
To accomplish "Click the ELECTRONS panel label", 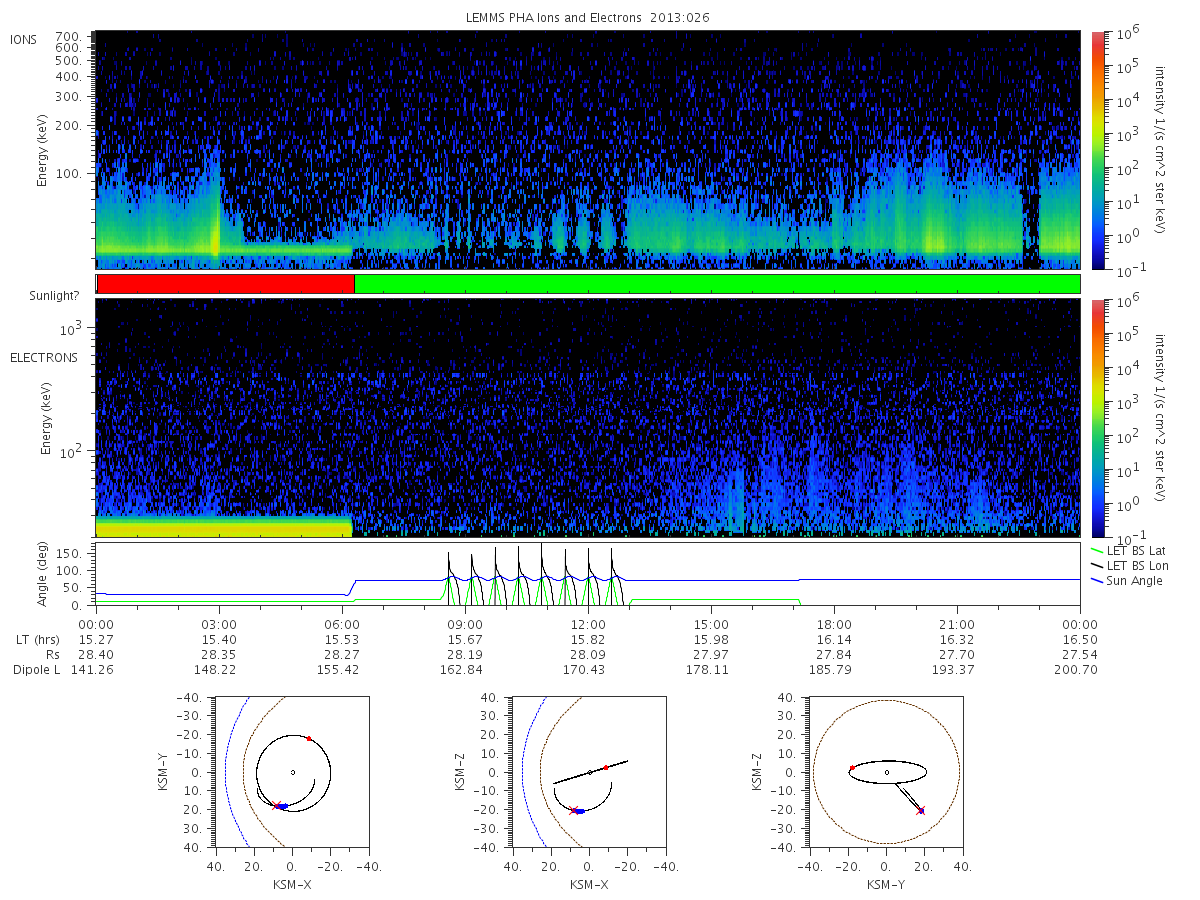I will tap(43, 357).
